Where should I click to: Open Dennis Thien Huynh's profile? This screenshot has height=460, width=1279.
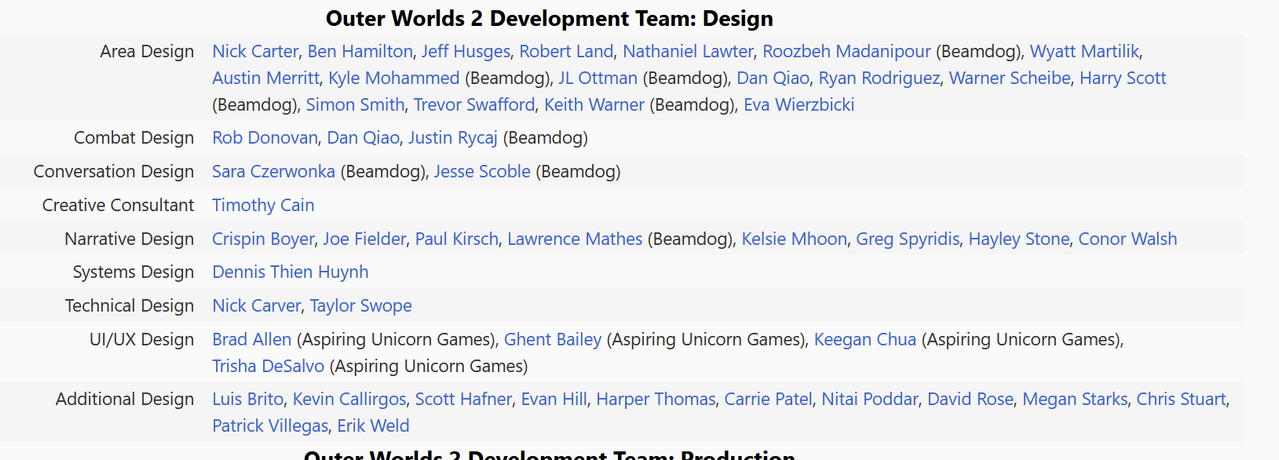point(290,272)
